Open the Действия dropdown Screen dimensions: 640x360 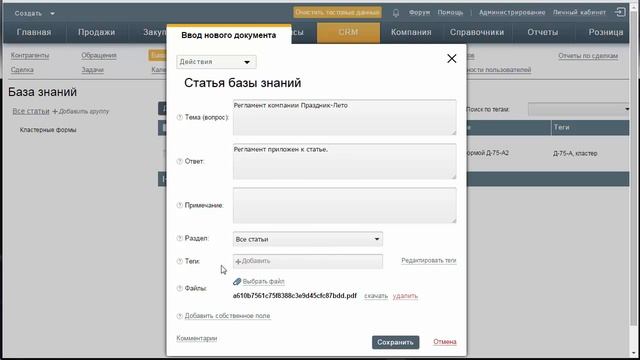pos(216,62)
